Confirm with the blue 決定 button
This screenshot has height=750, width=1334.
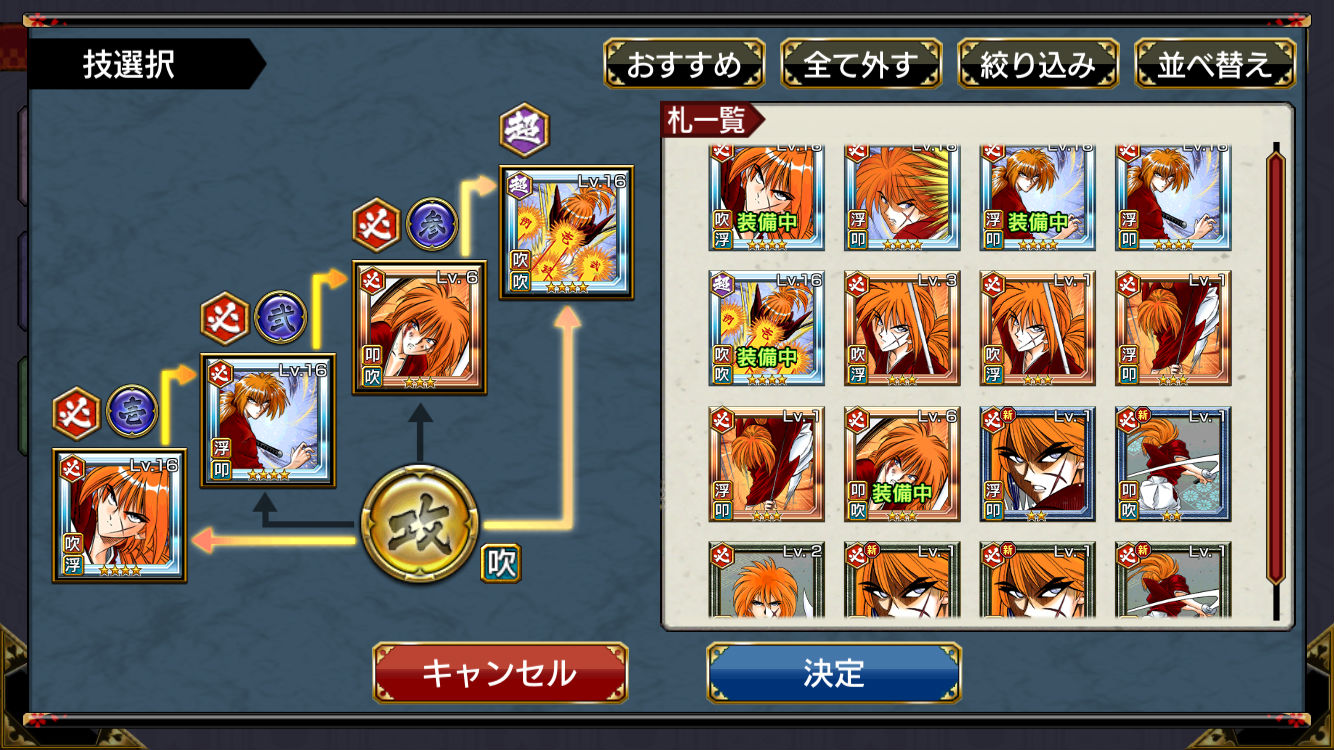click(x=834, y=673)
